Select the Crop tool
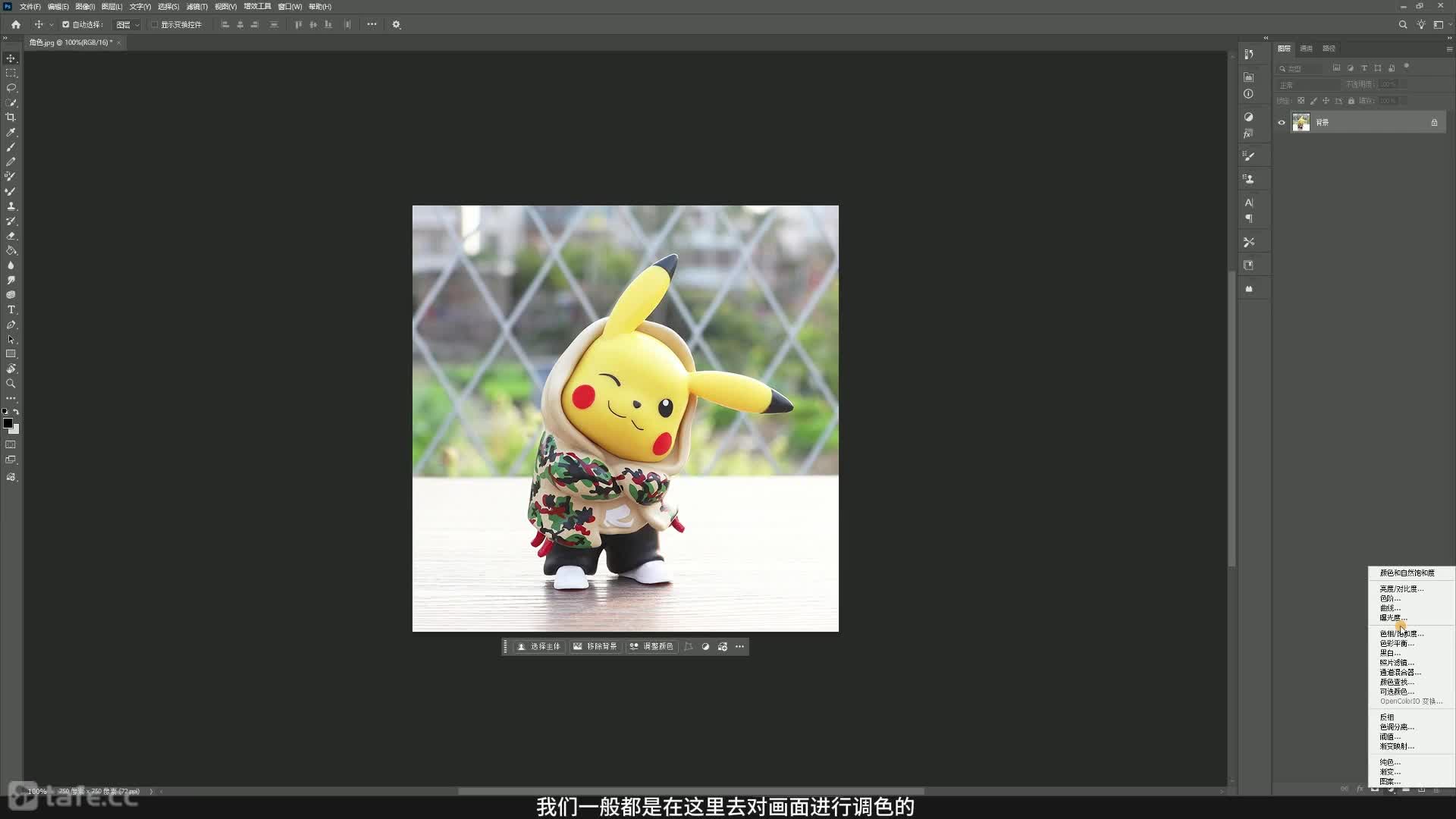 pyautogui.click(x=11, y=118)
